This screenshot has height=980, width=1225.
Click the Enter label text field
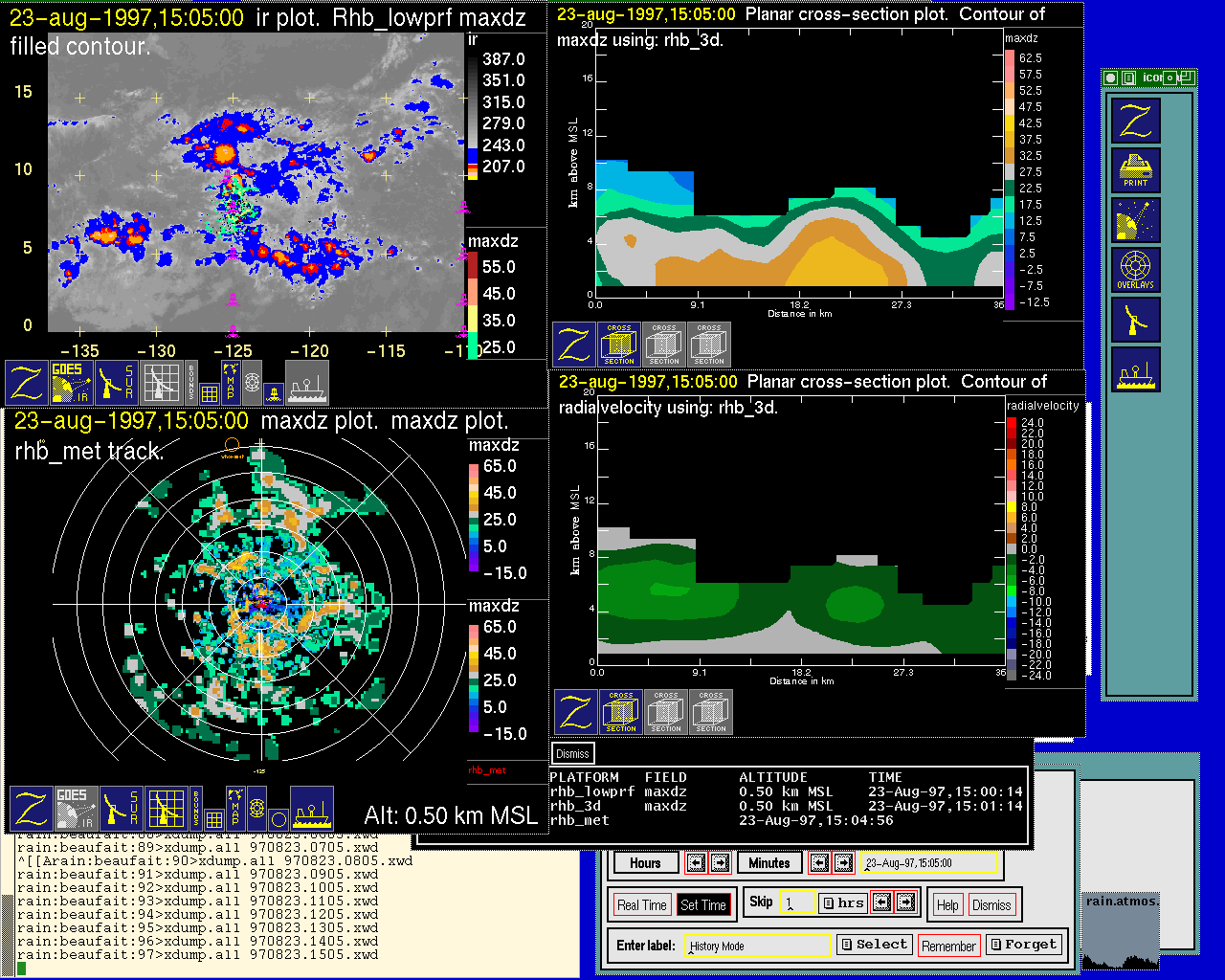point(758,946)
